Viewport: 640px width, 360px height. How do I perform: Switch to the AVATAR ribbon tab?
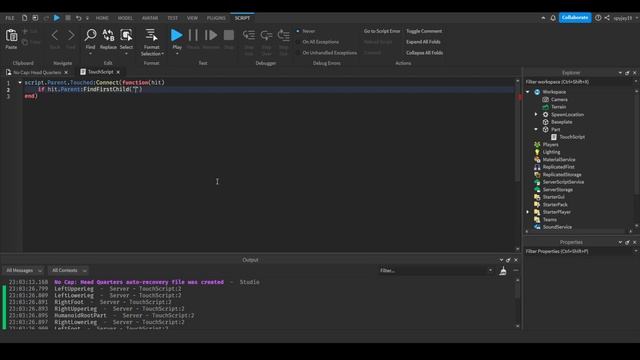150,18
